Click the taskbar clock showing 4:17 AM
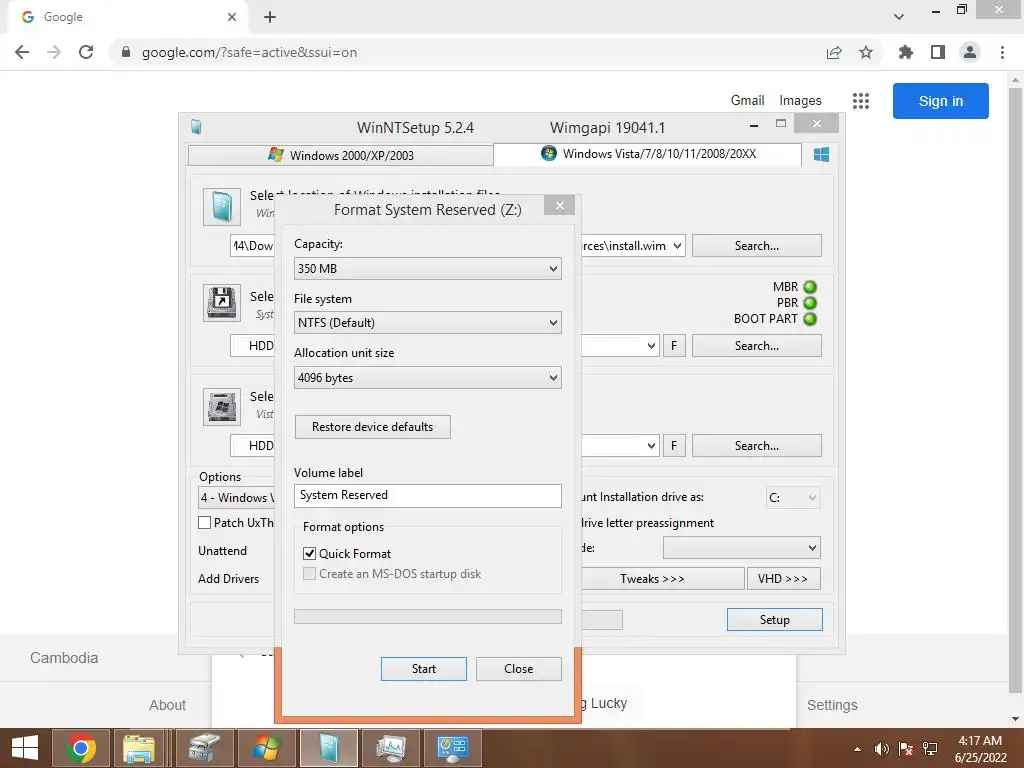The width and height of the screenshot is (1024, 768). pyautogui.click(x=980, y=749)
